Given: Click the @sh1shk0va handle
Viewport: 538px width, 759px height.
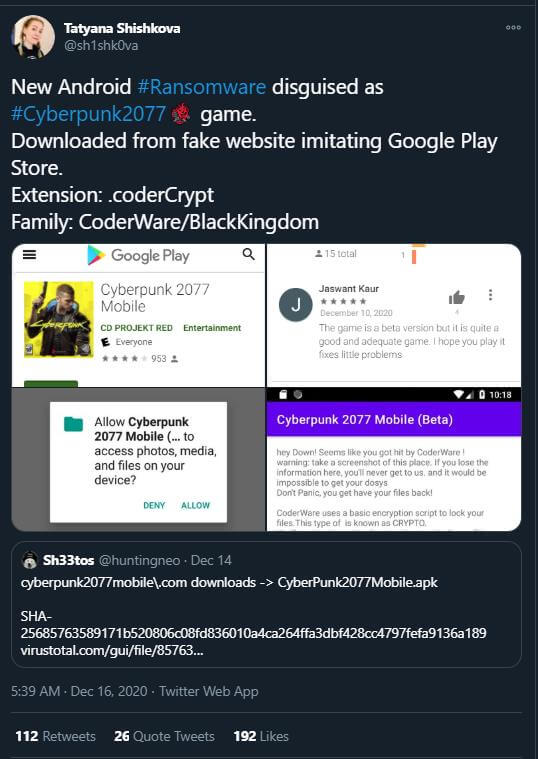Looking at the screenshot, I should coord(101,46).
